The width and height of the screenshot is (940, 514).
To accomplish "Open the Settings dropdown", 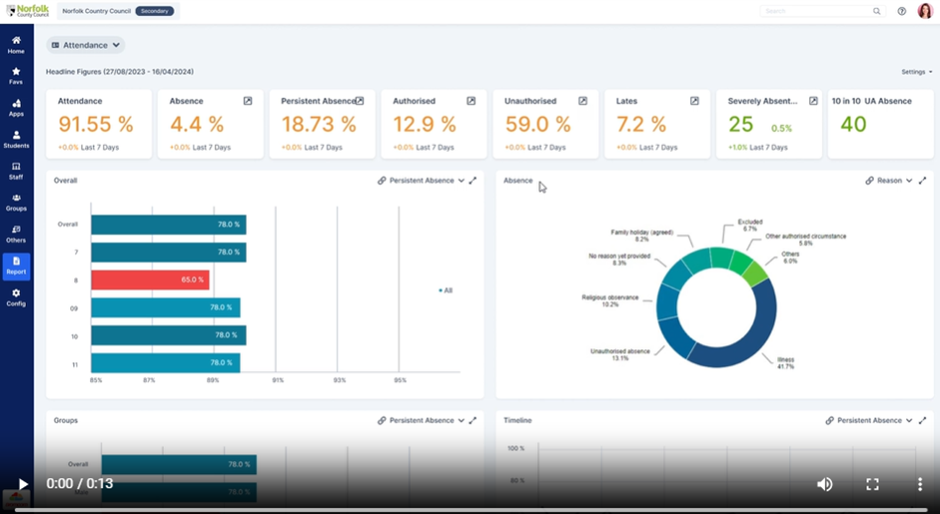I will [x=916, y=72].
